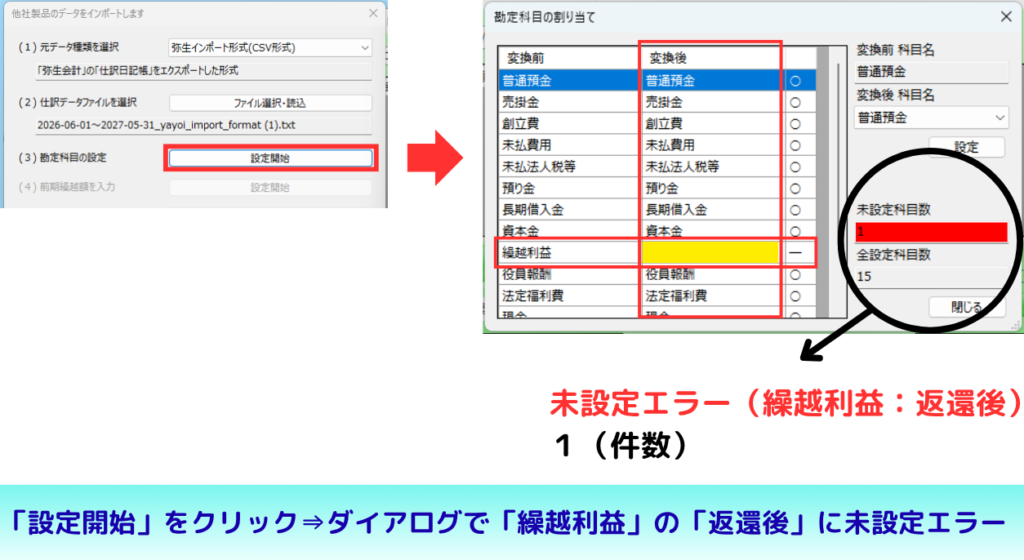The height and width of the screenshot is (560, 1024).
Task: Select the 預り金 row in 変換前 column
Action: pyautogui.click(x=569, y=189)
